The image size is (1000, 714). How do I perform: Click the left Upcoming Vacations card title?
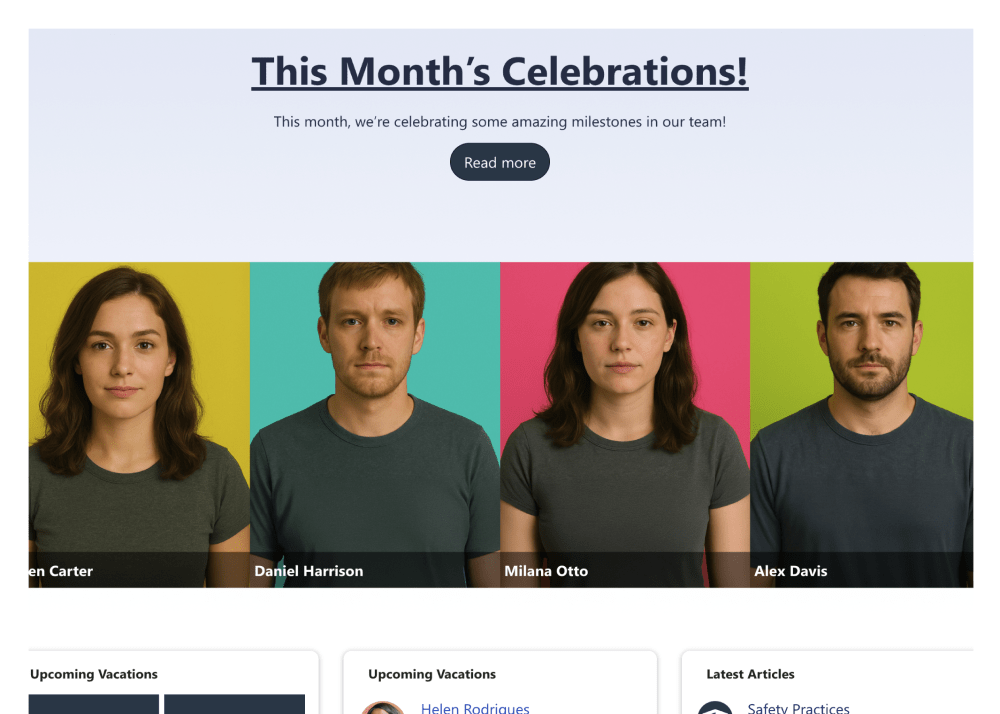click(94, 674)
